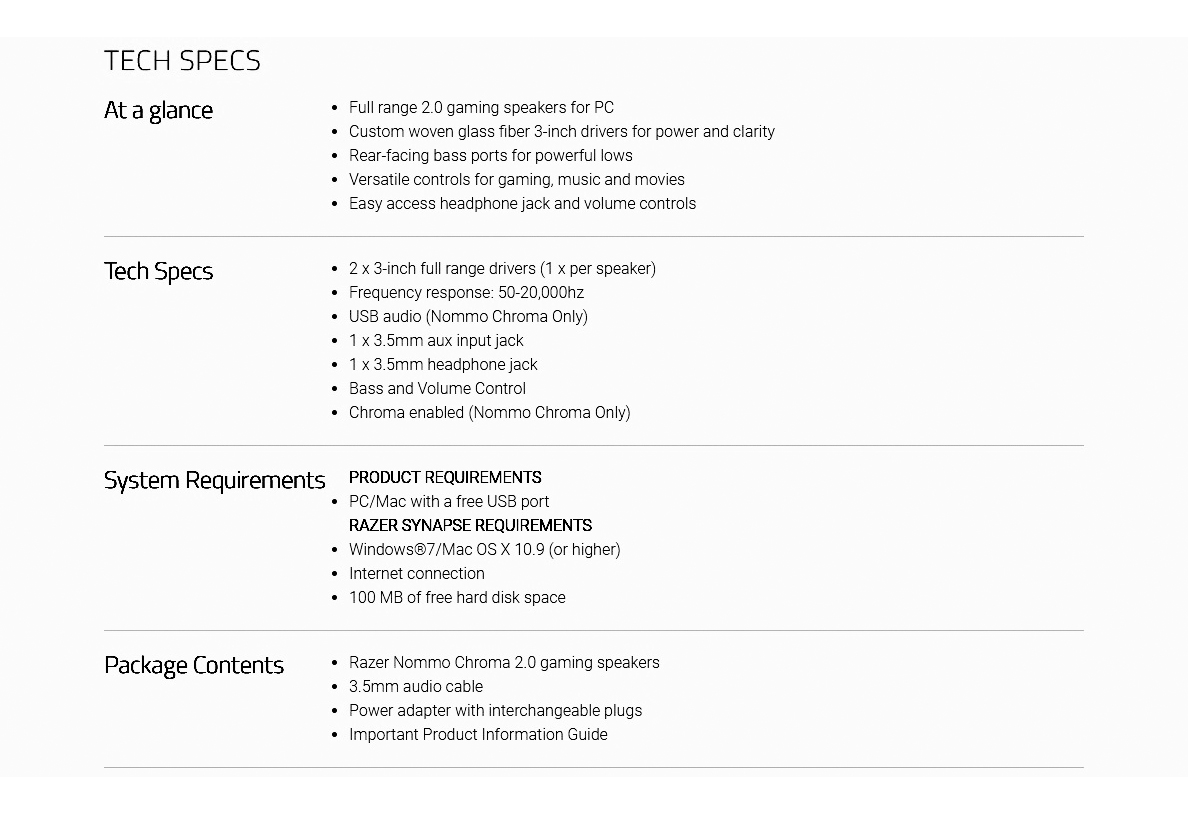Viewport: 1188px width, 814px height.
Task: Click Razer Nommo Chroma 2.0 gaming speakers item
Action: point(504,662)
